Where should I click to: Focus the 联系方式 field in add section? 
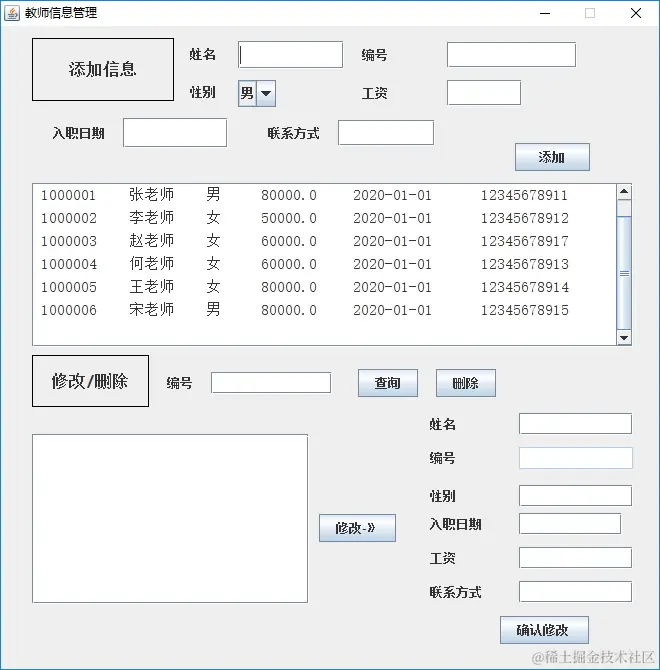point(386,132)
